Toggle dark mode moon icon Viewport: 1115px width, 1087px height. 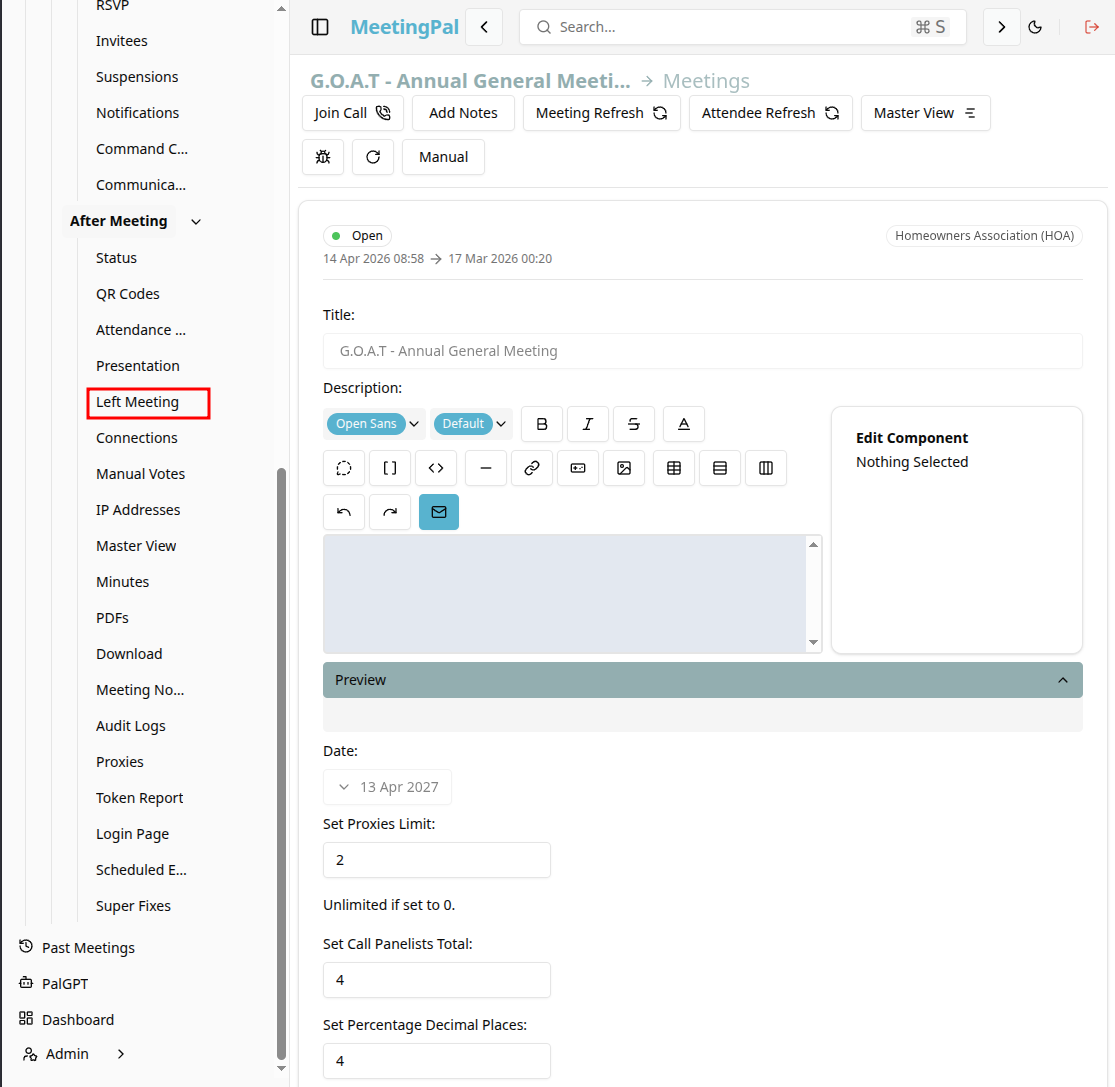click(1035, 27)
